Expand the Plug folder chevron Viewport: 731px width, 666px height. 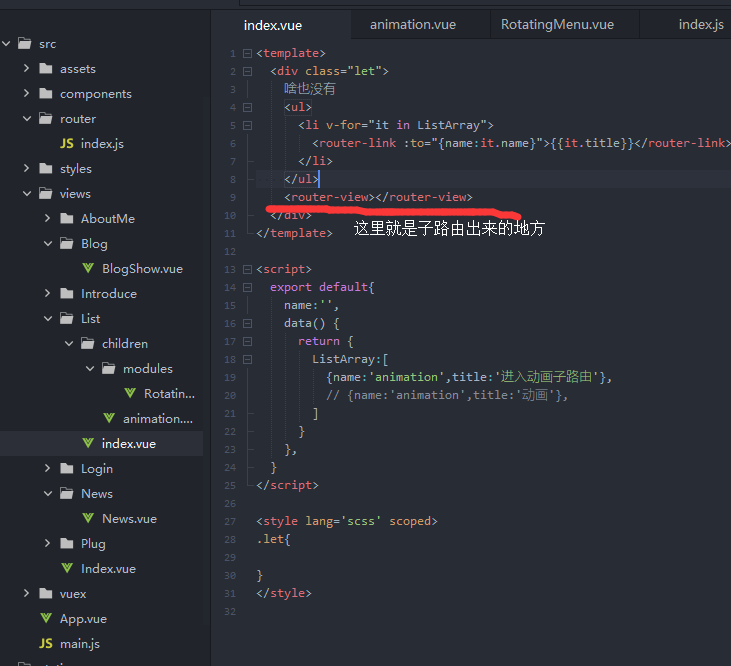48,543
